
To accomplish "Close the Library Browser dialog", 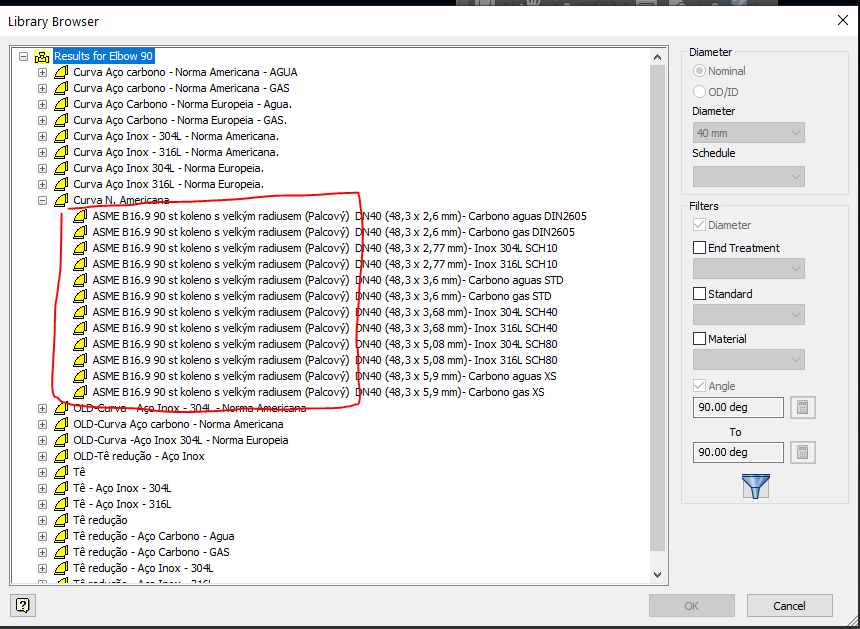I will point(842,21).
